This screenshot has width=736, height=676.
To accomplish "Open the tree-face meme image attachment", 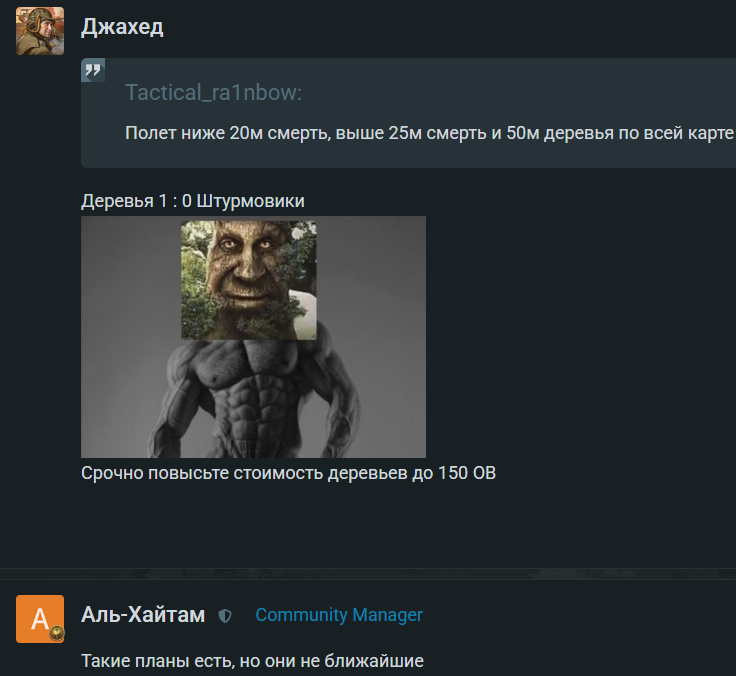I will coord(253,337).
